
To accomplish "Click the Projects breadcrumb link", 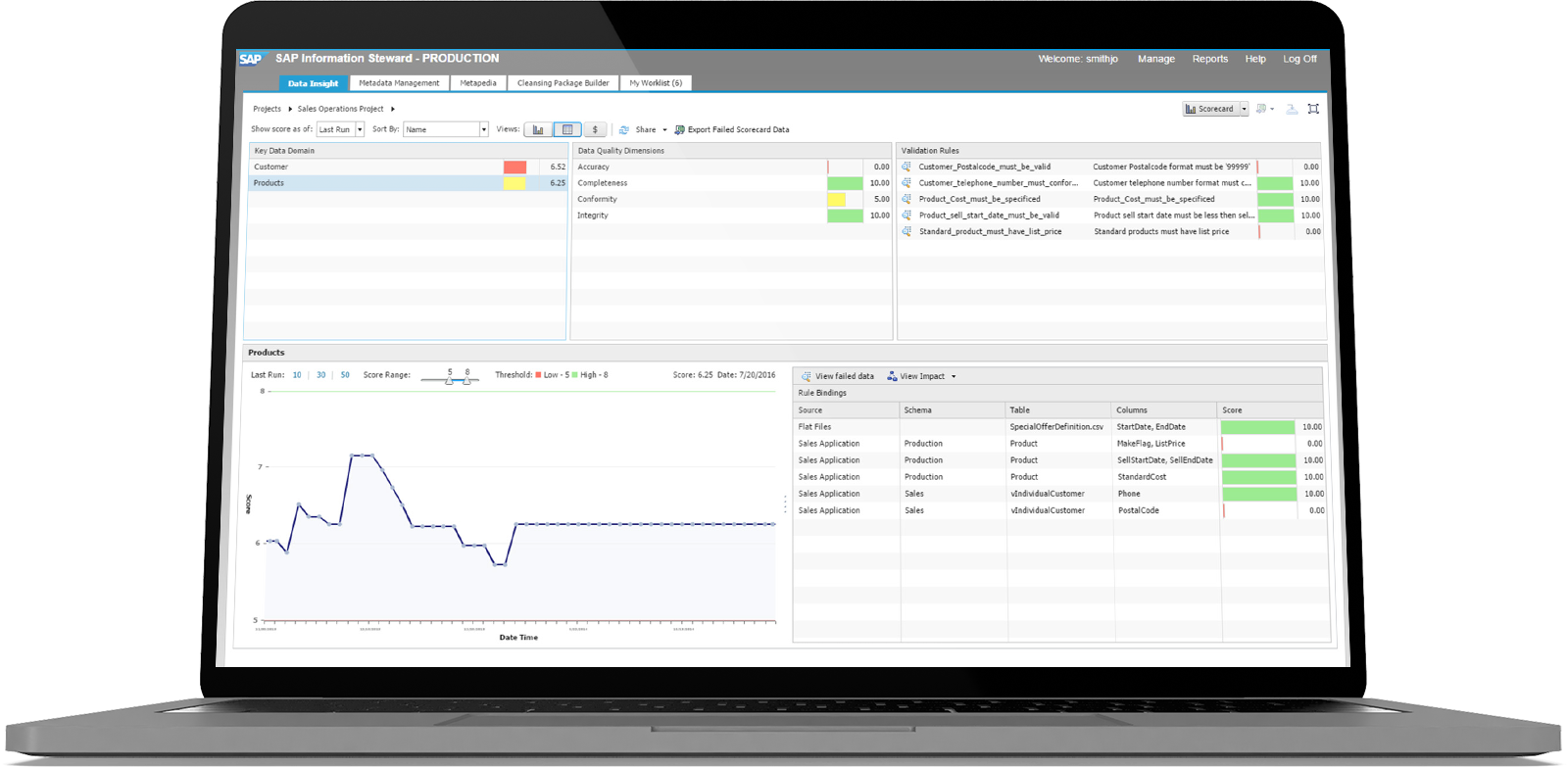I will click(267, 109).
